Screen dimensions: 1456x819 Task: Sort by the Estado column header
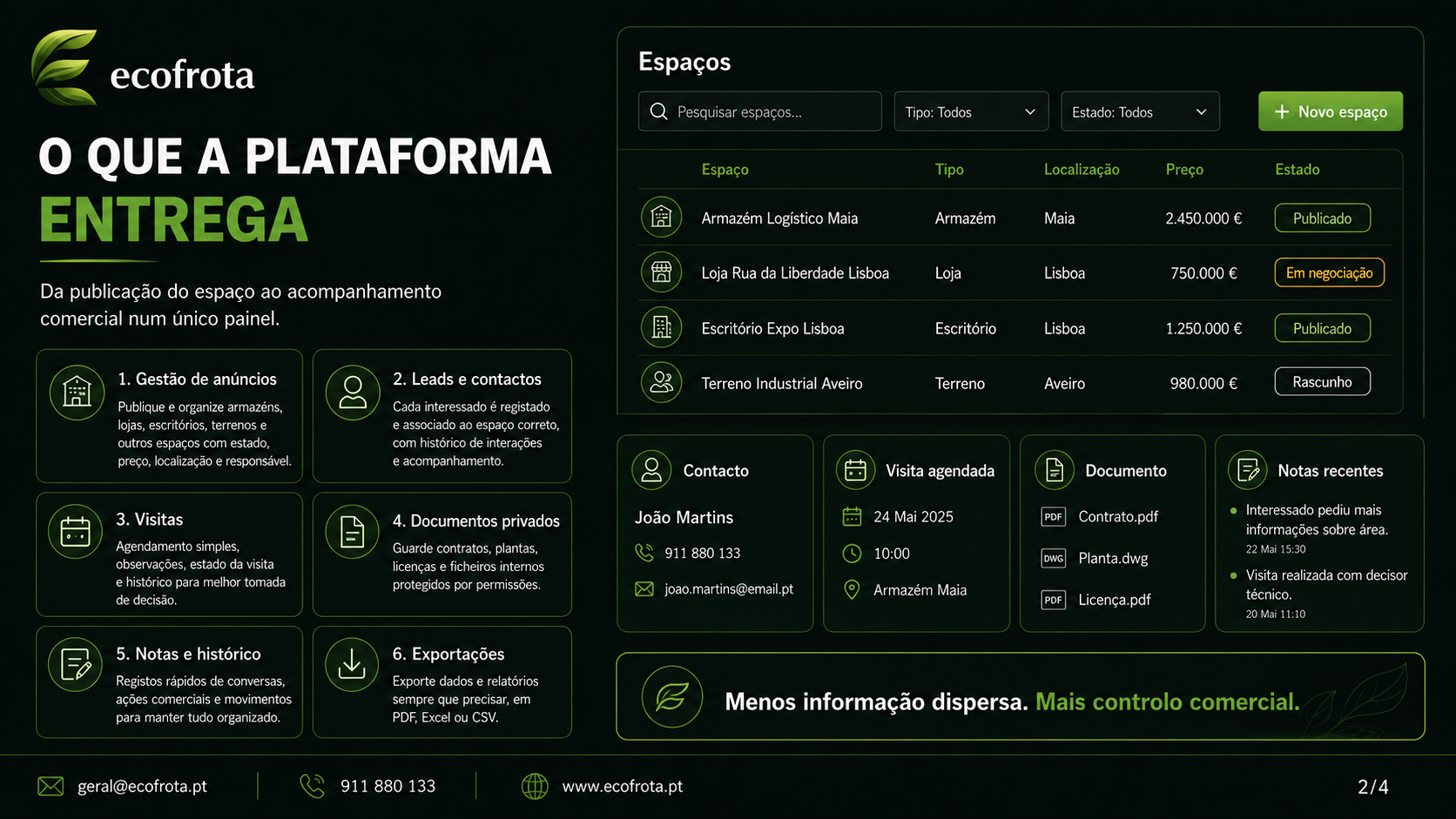[x=1297, y=169]
